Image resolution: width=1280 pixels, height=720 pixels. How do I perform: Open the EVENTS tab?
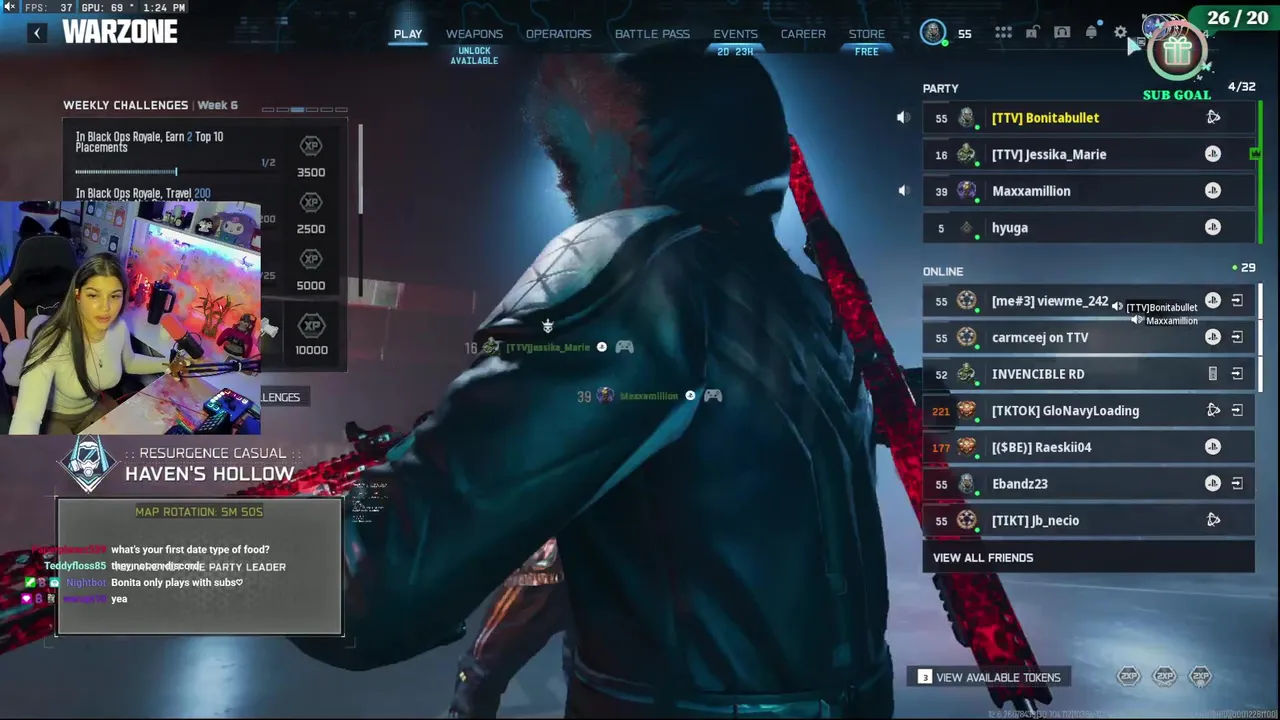[735, 34]
